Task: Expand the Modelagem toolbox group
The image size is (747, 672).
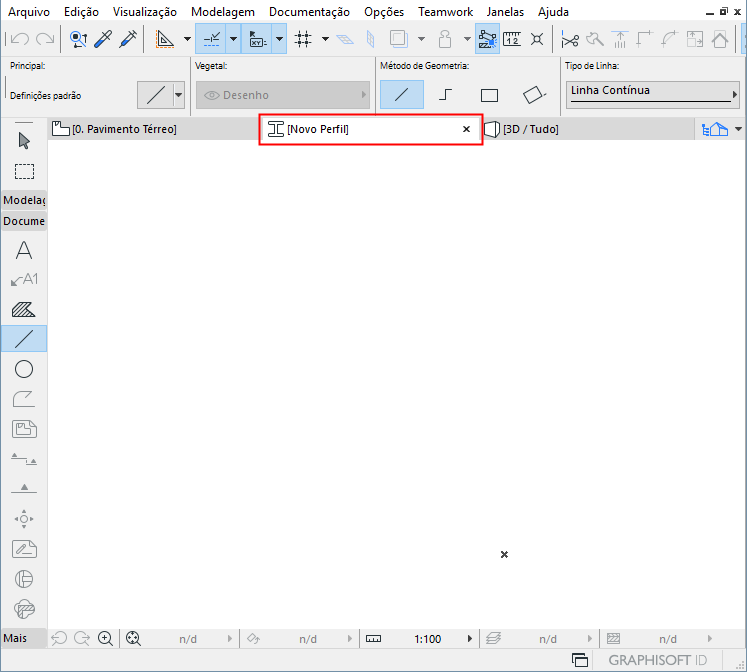Action: pos(24,200)
